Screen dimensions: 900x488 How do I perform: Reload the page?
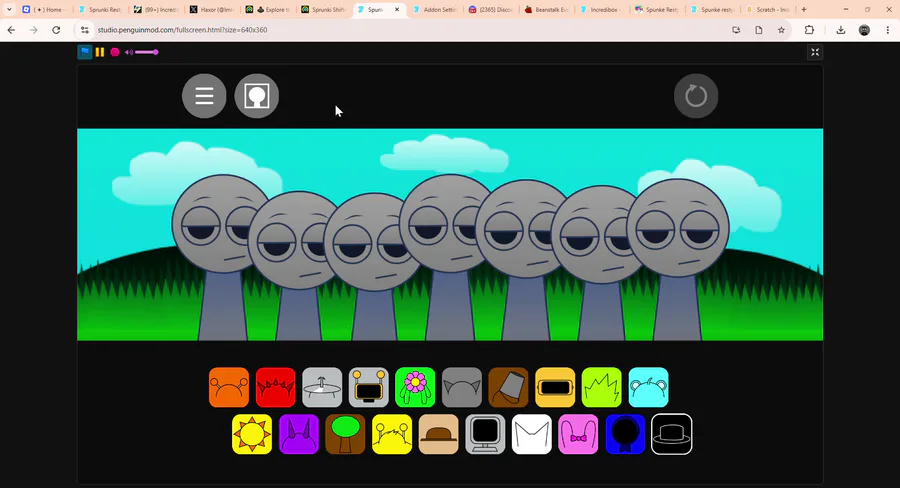(x=56, y=30)
